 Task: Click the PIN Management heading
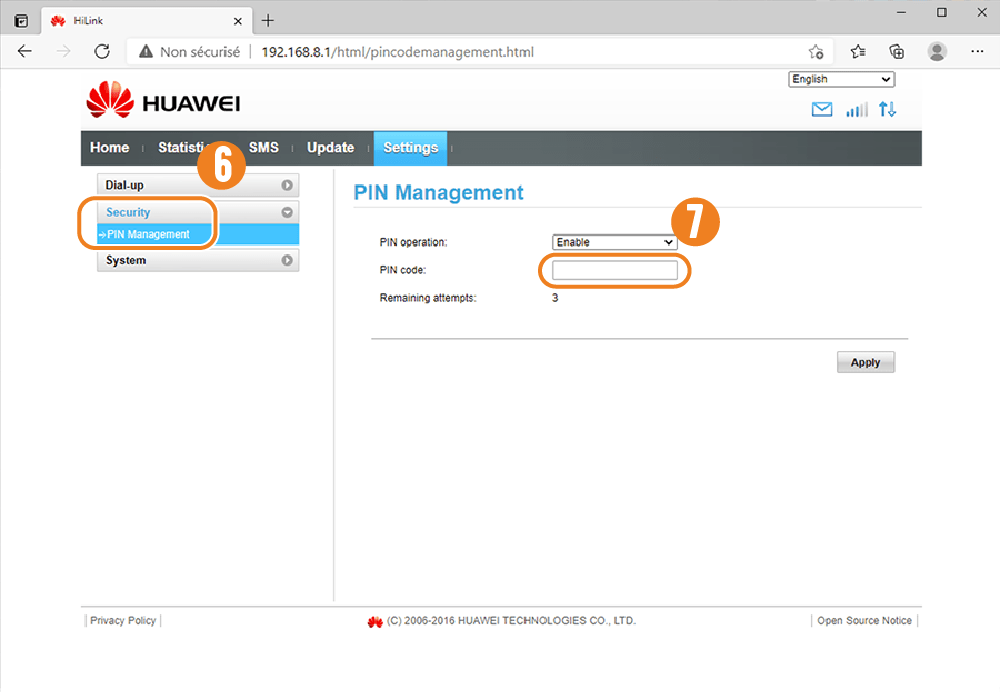[438, 193]
